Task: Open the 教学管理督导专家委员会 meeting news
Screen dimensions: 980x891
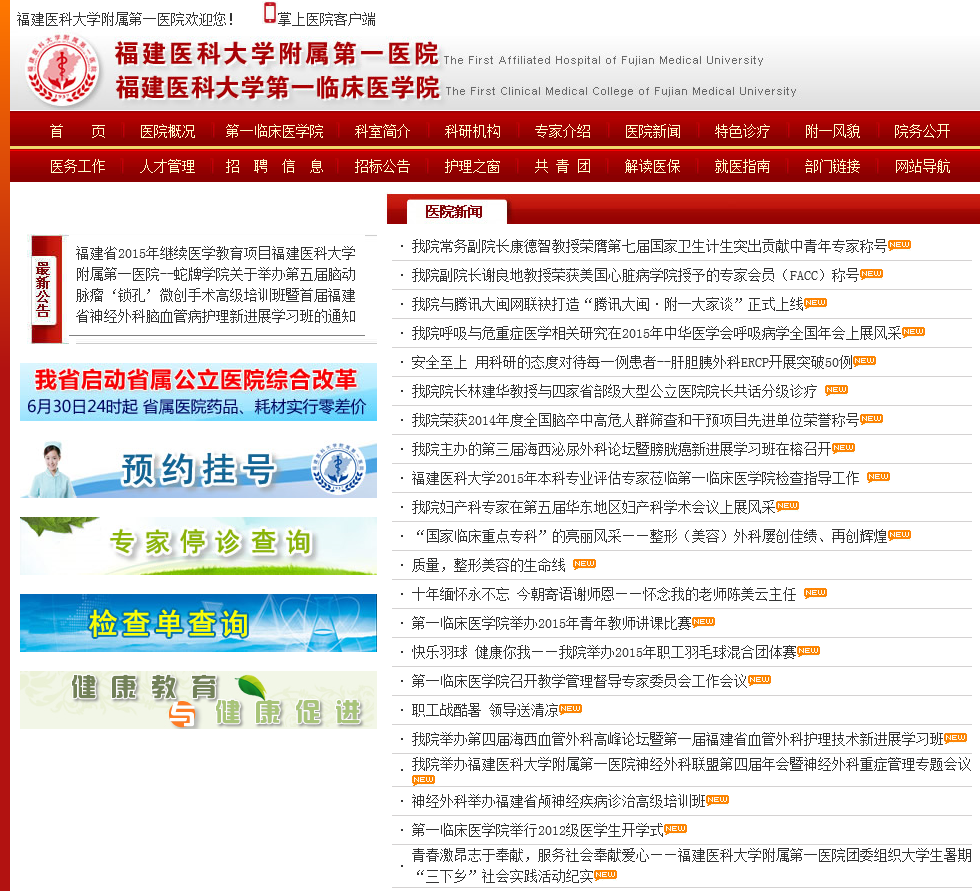Action: 579,681
